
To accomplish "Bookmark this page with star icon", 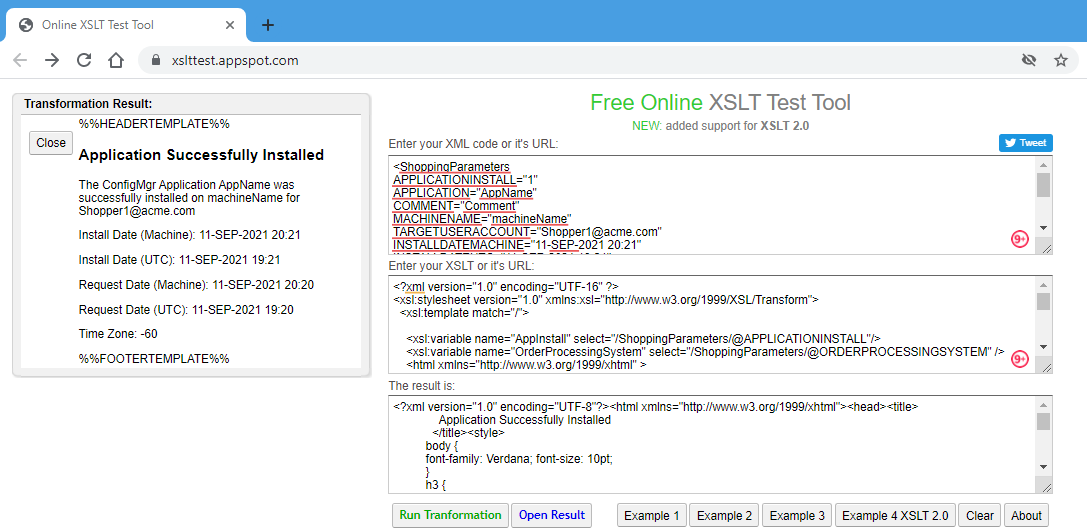I will [x=1061, y=60].
